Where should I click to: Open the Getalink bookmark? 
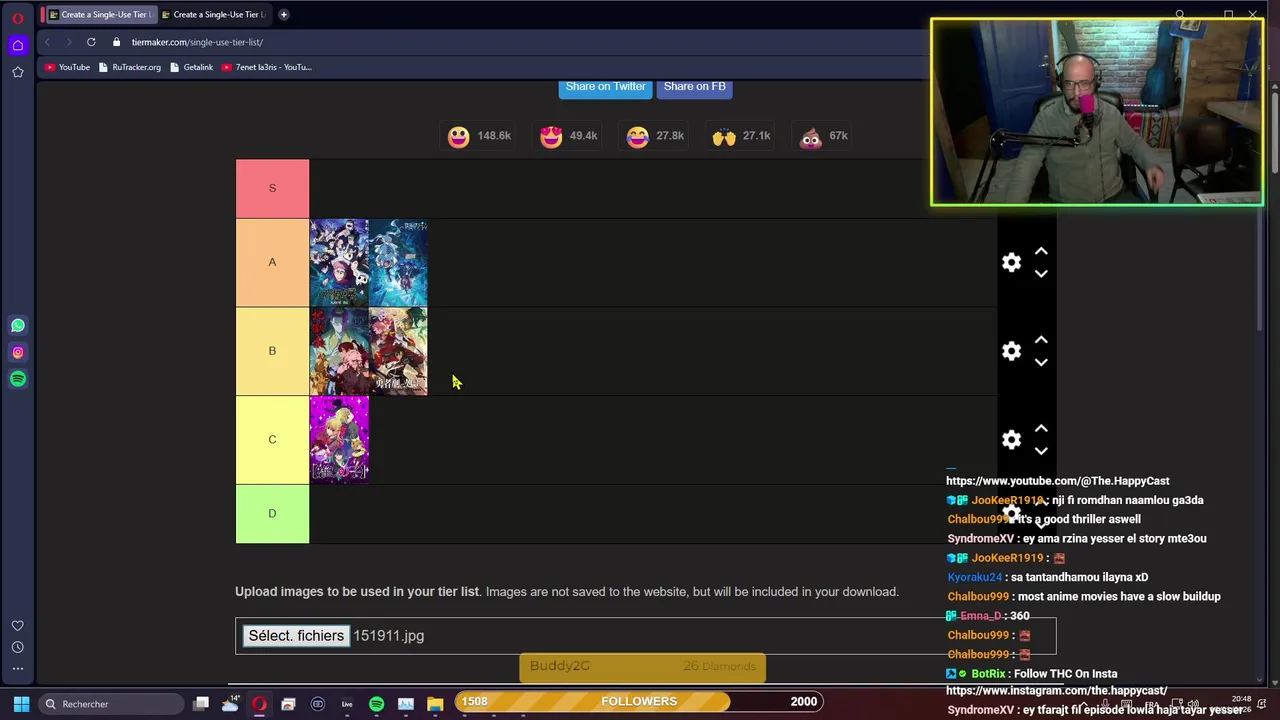pyautogui.click(x=192, y=67)
